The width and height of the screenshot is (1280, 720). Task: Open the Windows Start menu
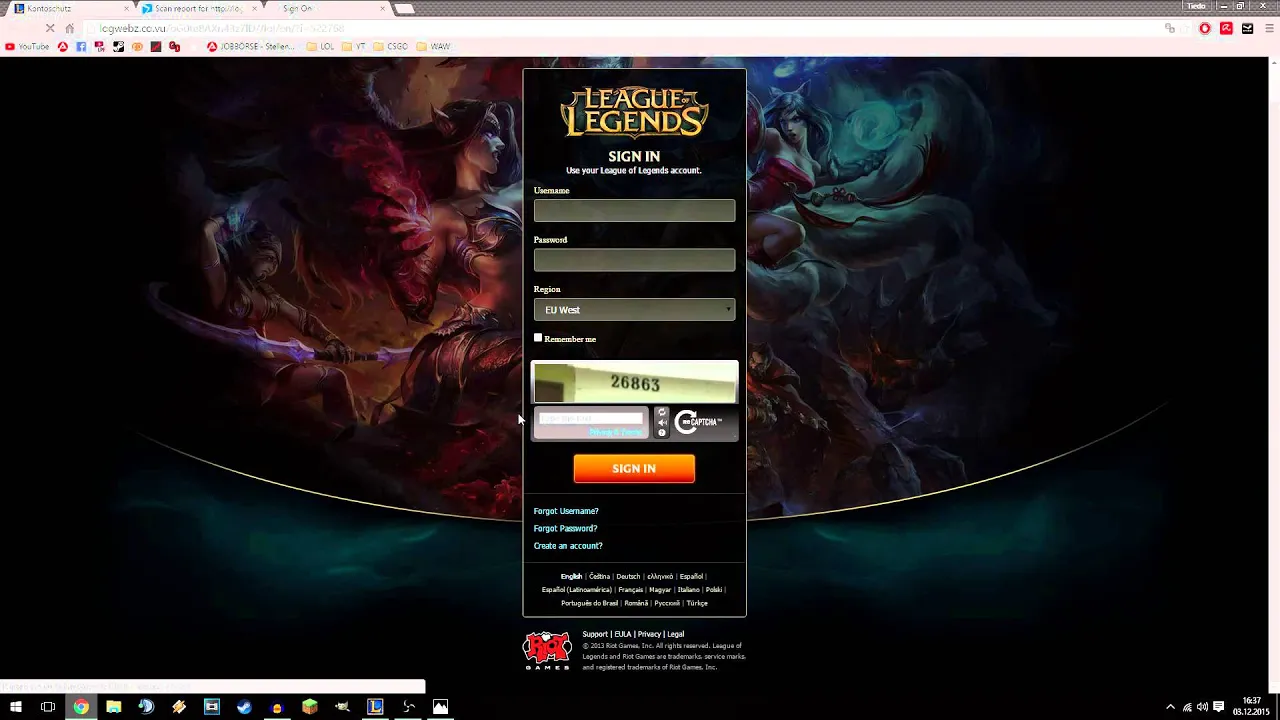(x=15, y=707)
